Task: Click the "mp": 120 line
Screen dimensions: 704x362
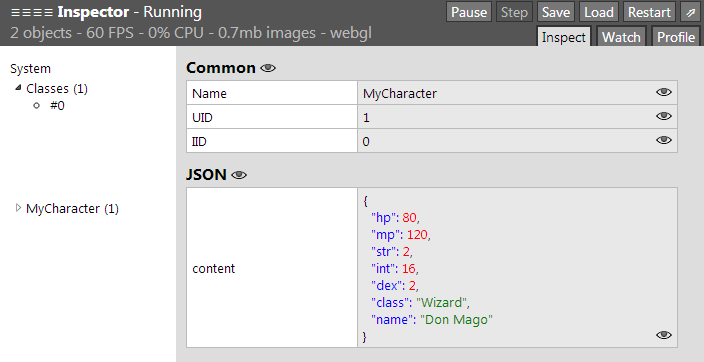Action: click(x=401, y=235)
